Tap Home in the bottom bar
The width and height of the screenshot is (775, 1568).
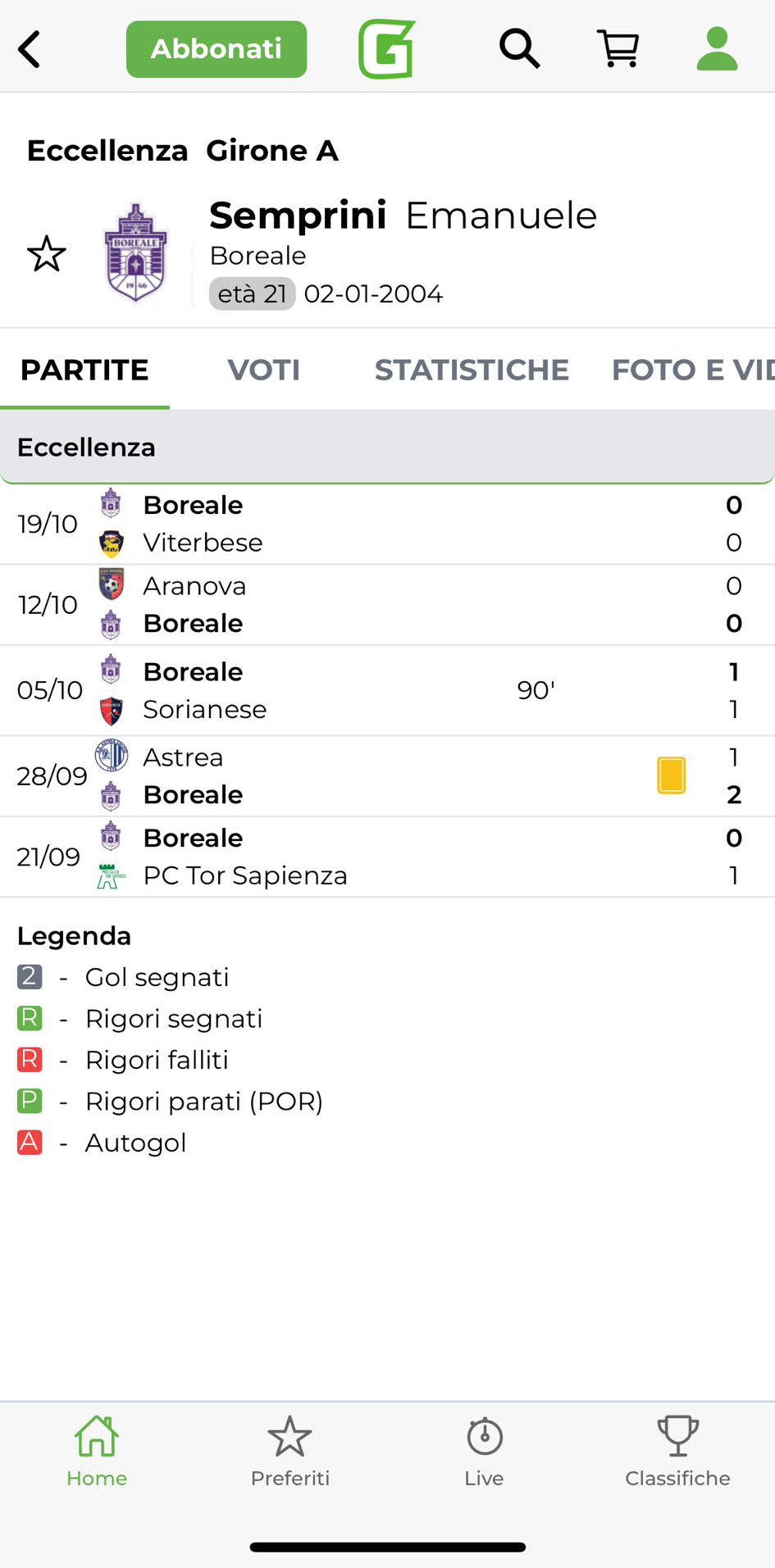97,1452
